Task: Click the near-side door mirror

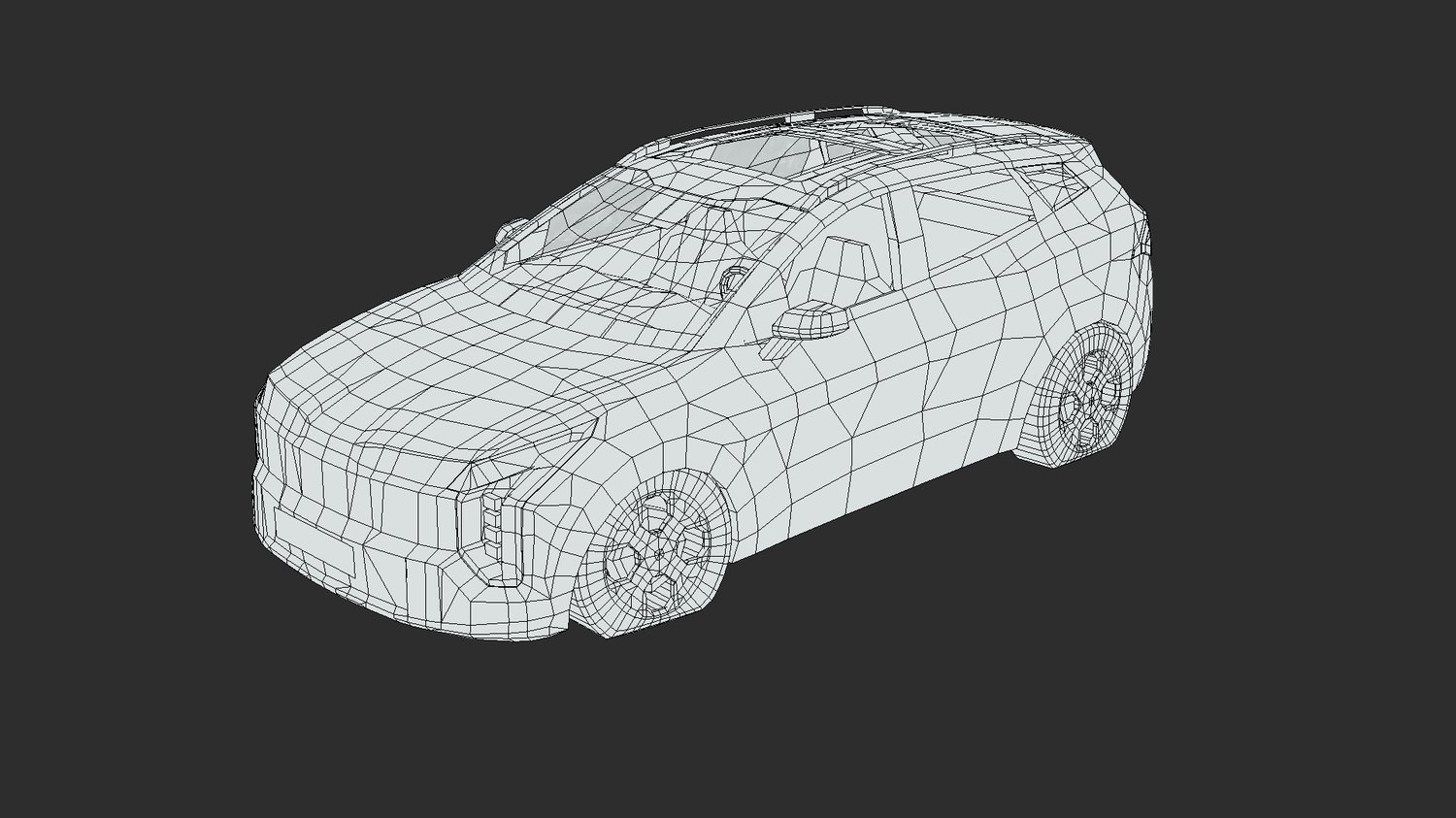Action: (811, 320)
